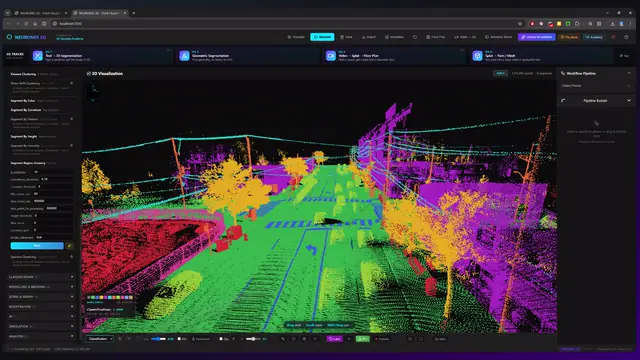Click the fullscreen icon in bottom toolbar
The image size is (640, 360).
point(420,339)
